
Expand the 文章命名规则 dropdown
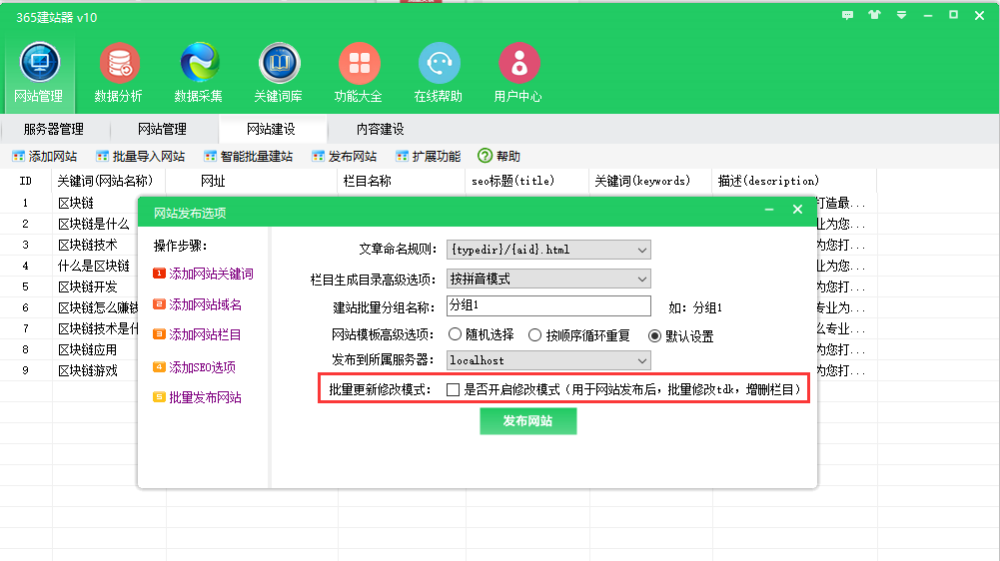pos(641,249)
